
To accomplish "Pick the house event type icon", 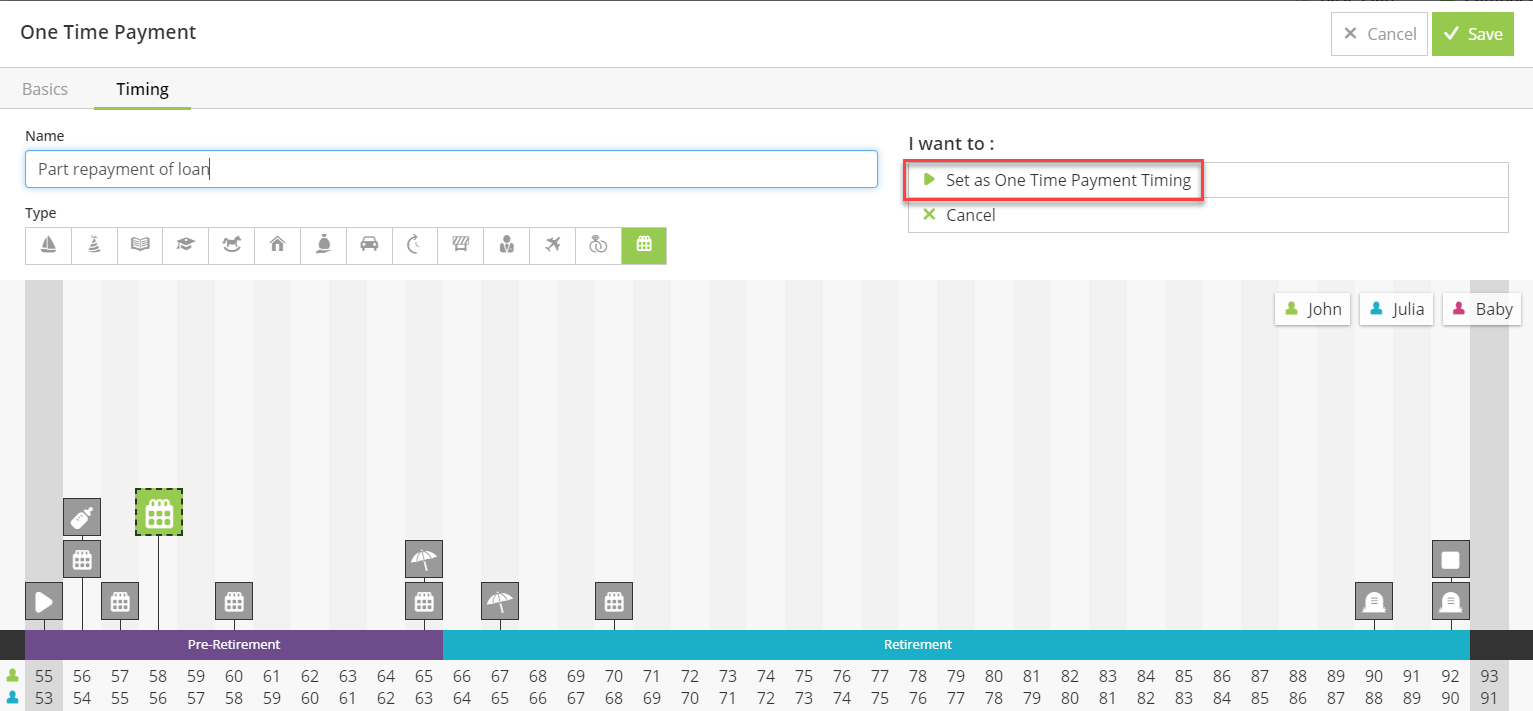I will point(278,245).
